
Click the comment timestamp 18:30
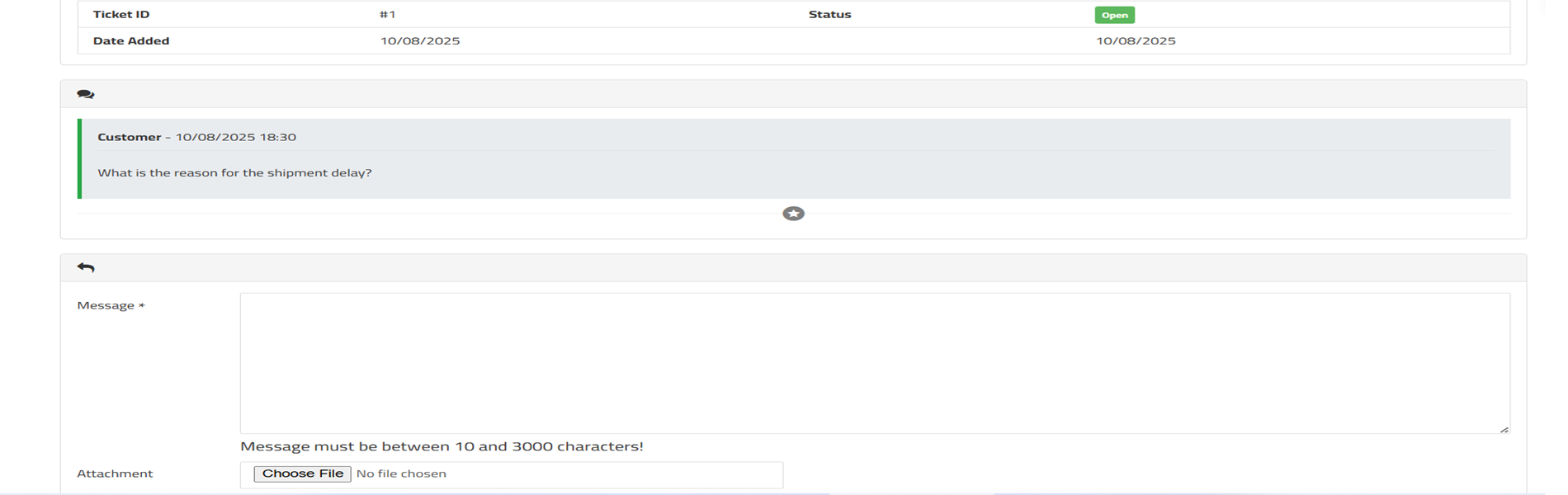(x=277, y=137)
